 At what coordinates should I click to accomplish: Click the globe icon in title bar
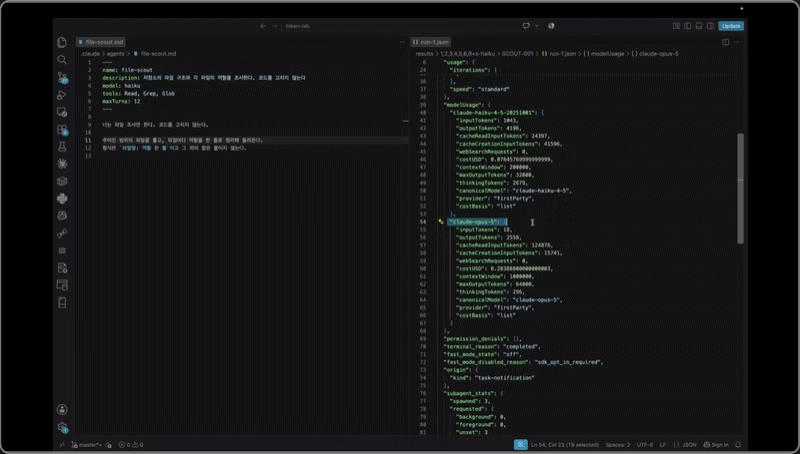coord(551,26)
